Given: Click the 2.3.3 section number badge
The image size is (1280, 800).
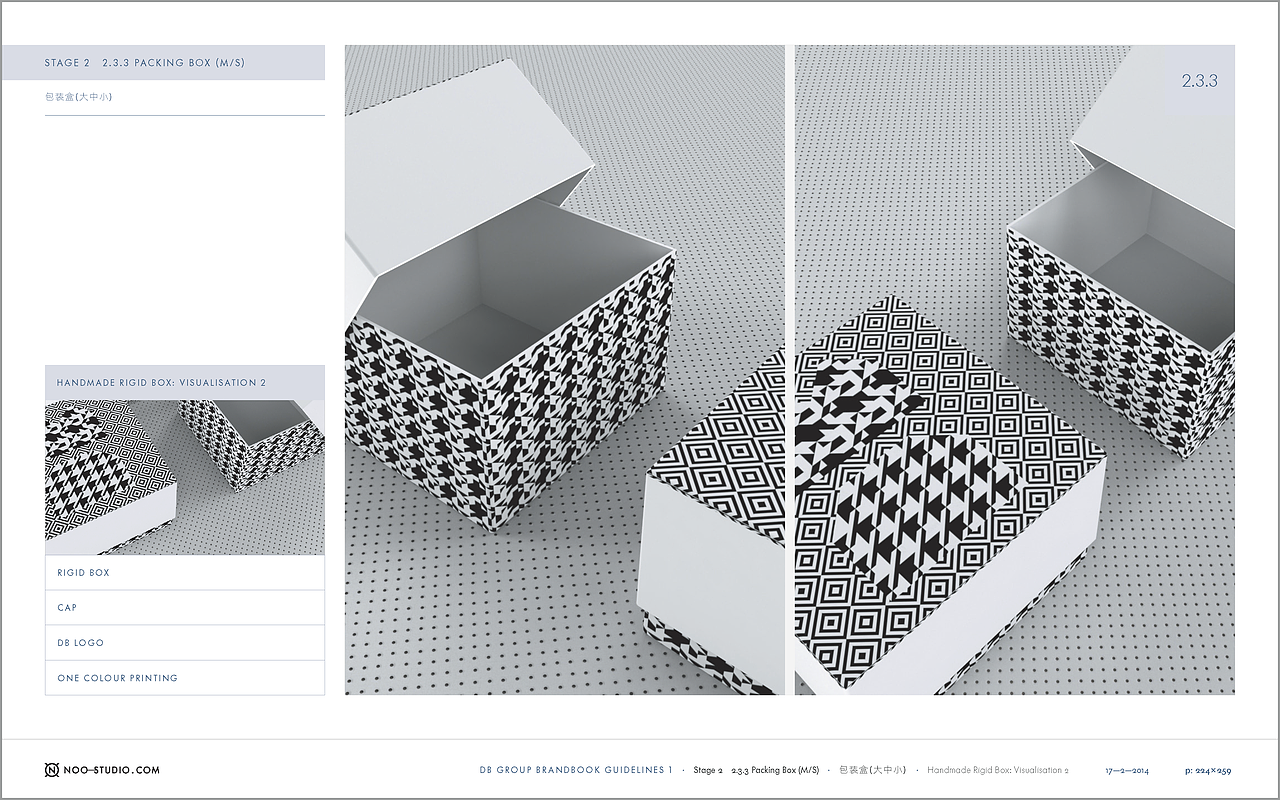Looking at the screenshot, I should point(1200,81).
